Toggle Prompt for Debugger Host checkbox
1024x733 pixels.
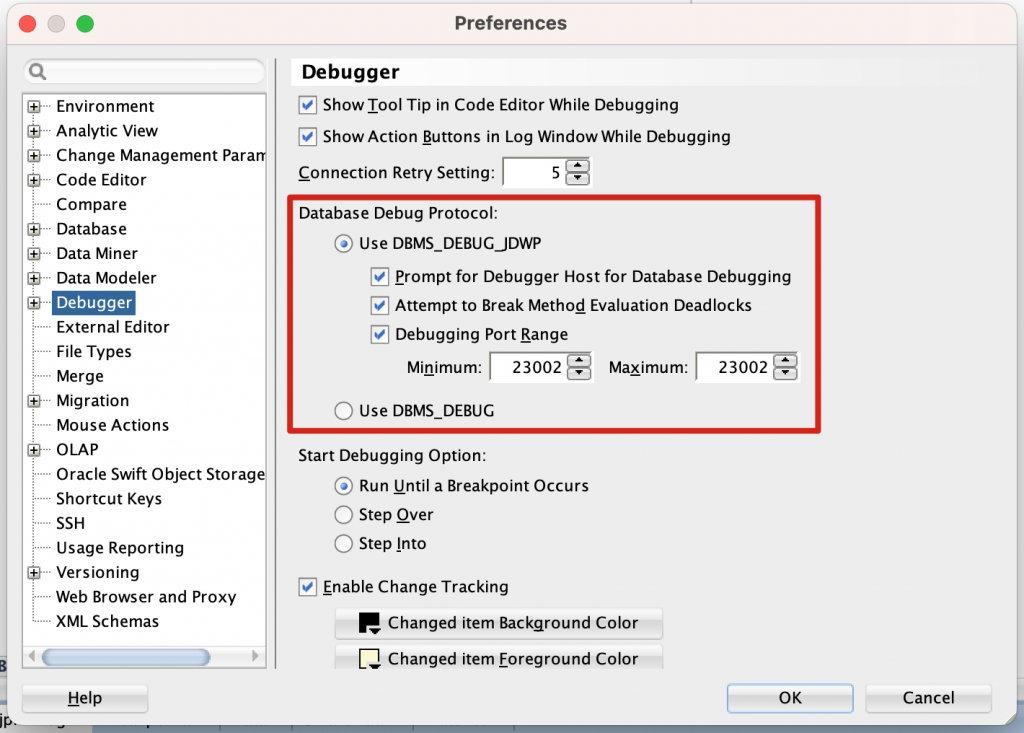coord(379,277)
